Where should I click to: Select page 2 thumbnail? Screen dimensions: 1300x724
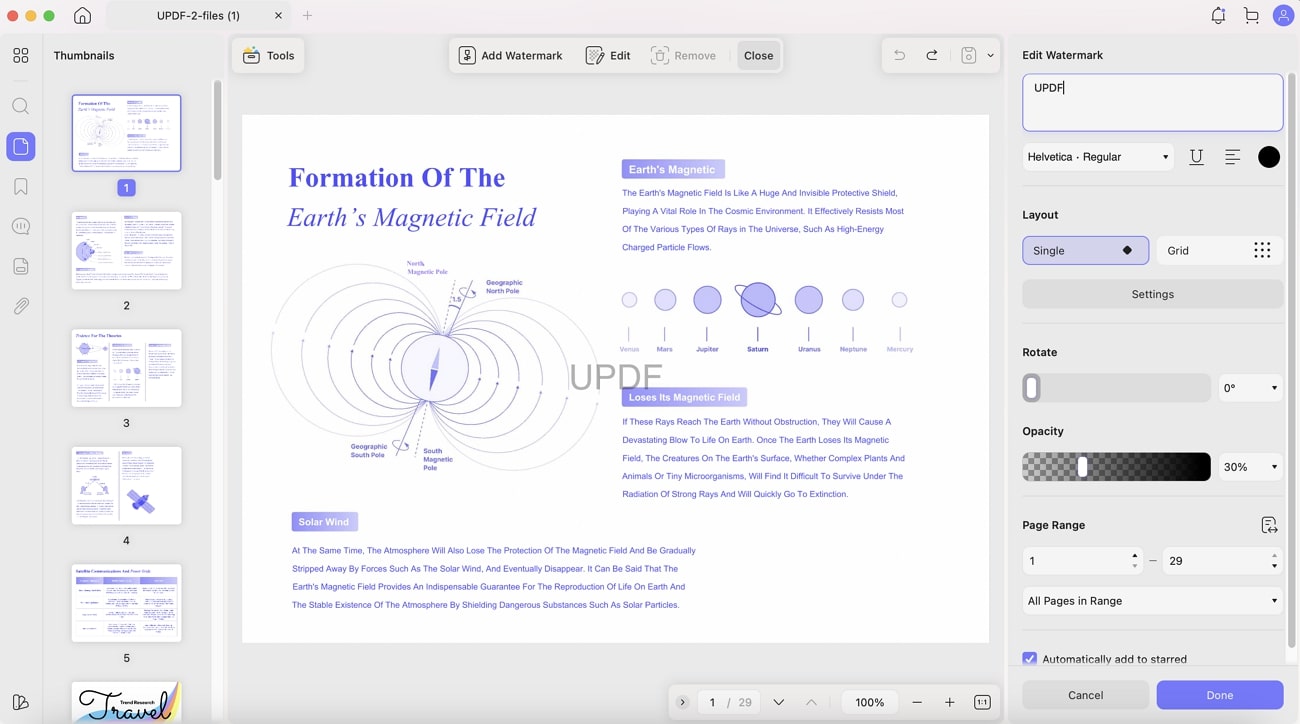pos(126,250)
